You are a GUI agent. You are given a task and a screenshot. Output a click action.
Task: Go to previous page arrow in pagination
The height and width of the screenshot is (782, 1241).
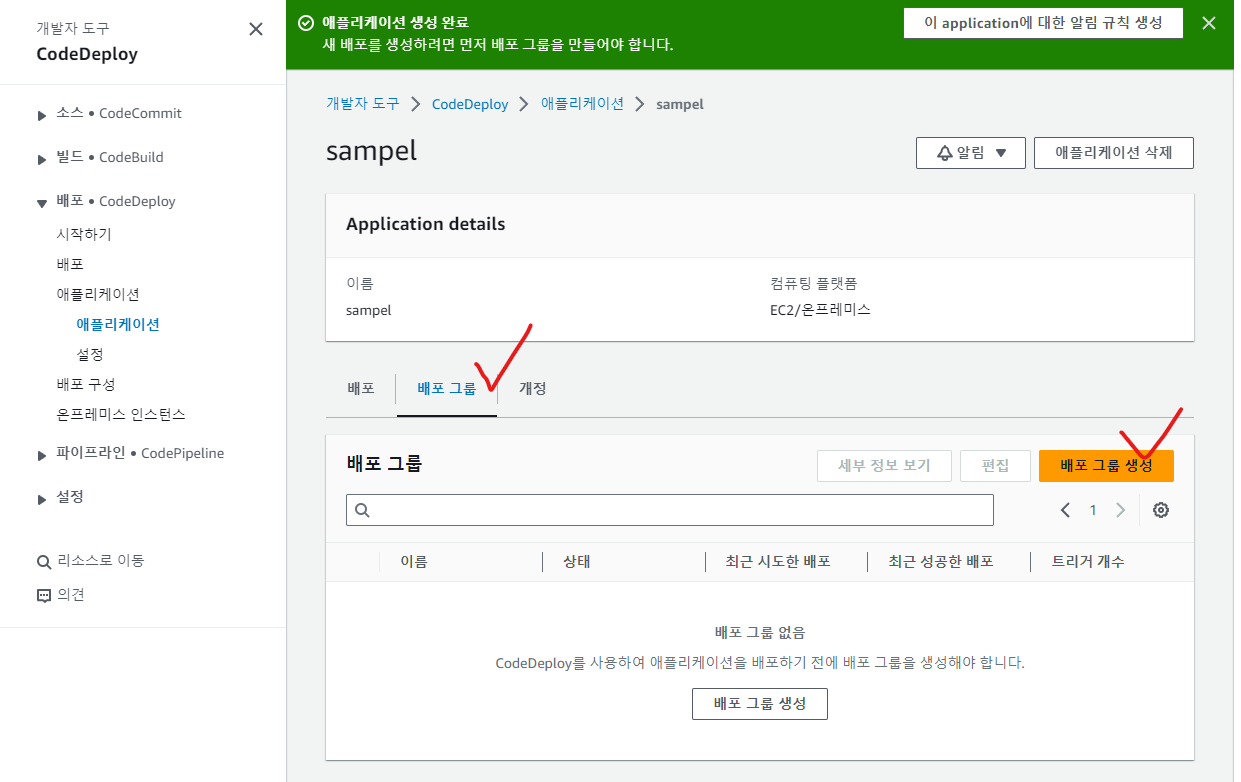1065,510
